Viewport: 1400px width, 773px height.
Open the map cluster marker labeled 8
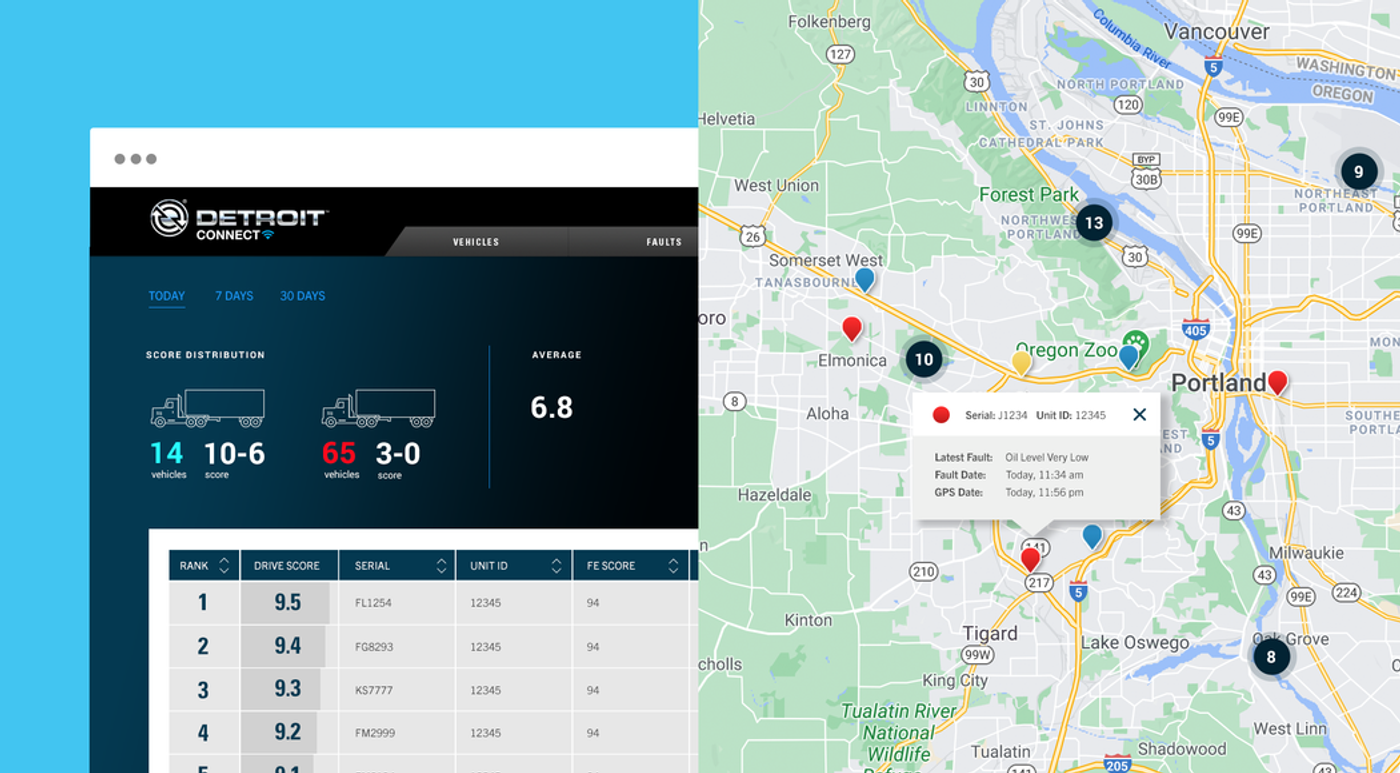tap(1271, 657)
